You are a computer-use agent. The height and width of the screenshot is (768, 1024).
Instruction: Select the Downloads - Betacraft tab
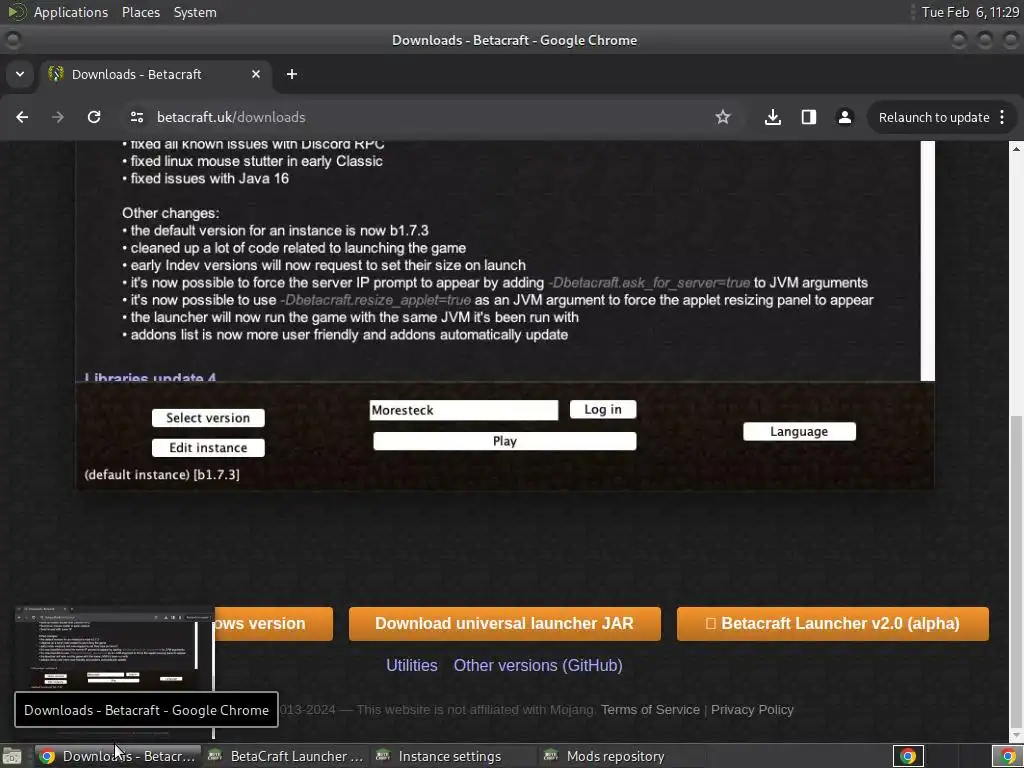pos(156,74)
